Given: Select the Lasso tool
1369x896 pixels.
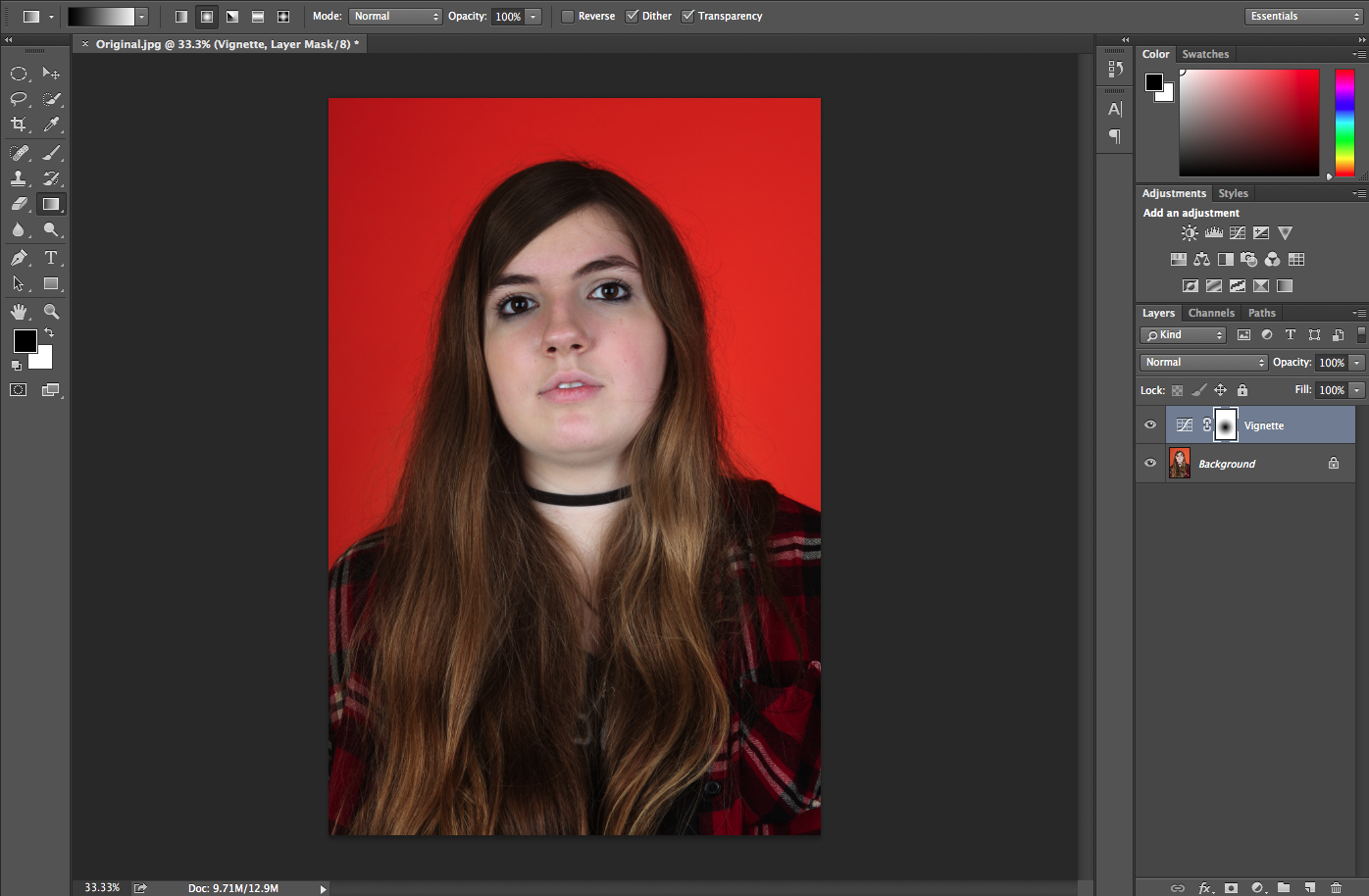Looking at the screenshot, I should tap(19, 99).
